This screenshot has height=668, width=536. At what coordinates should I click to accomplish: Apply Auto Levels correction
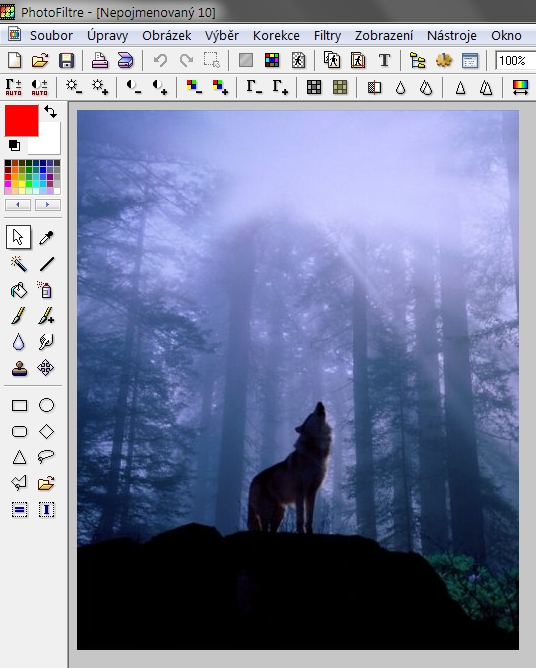click(14, 87)
